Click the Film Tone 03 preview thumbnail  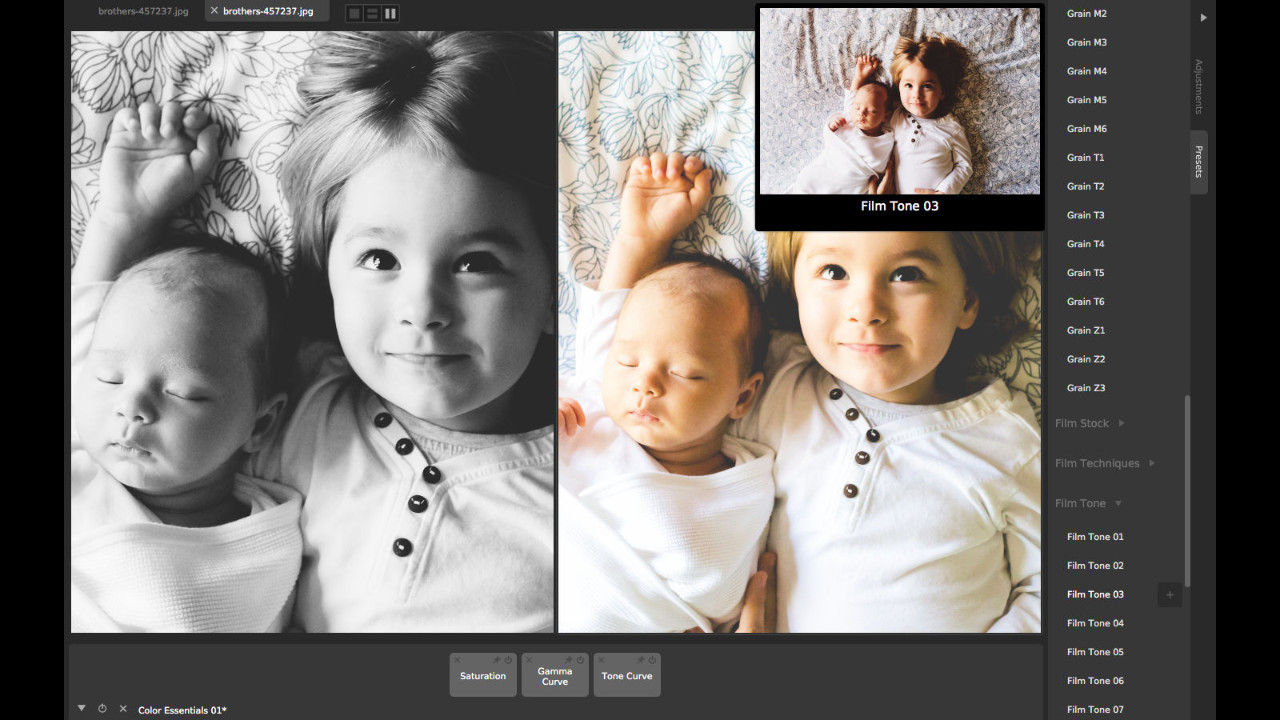899,101
